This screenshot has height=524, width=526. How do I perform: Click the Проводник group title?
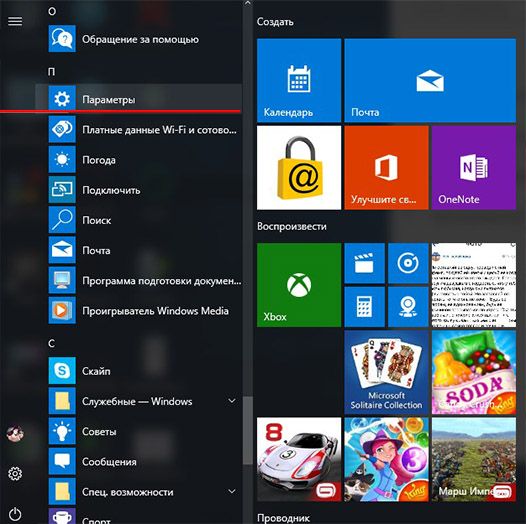(283, 518)
